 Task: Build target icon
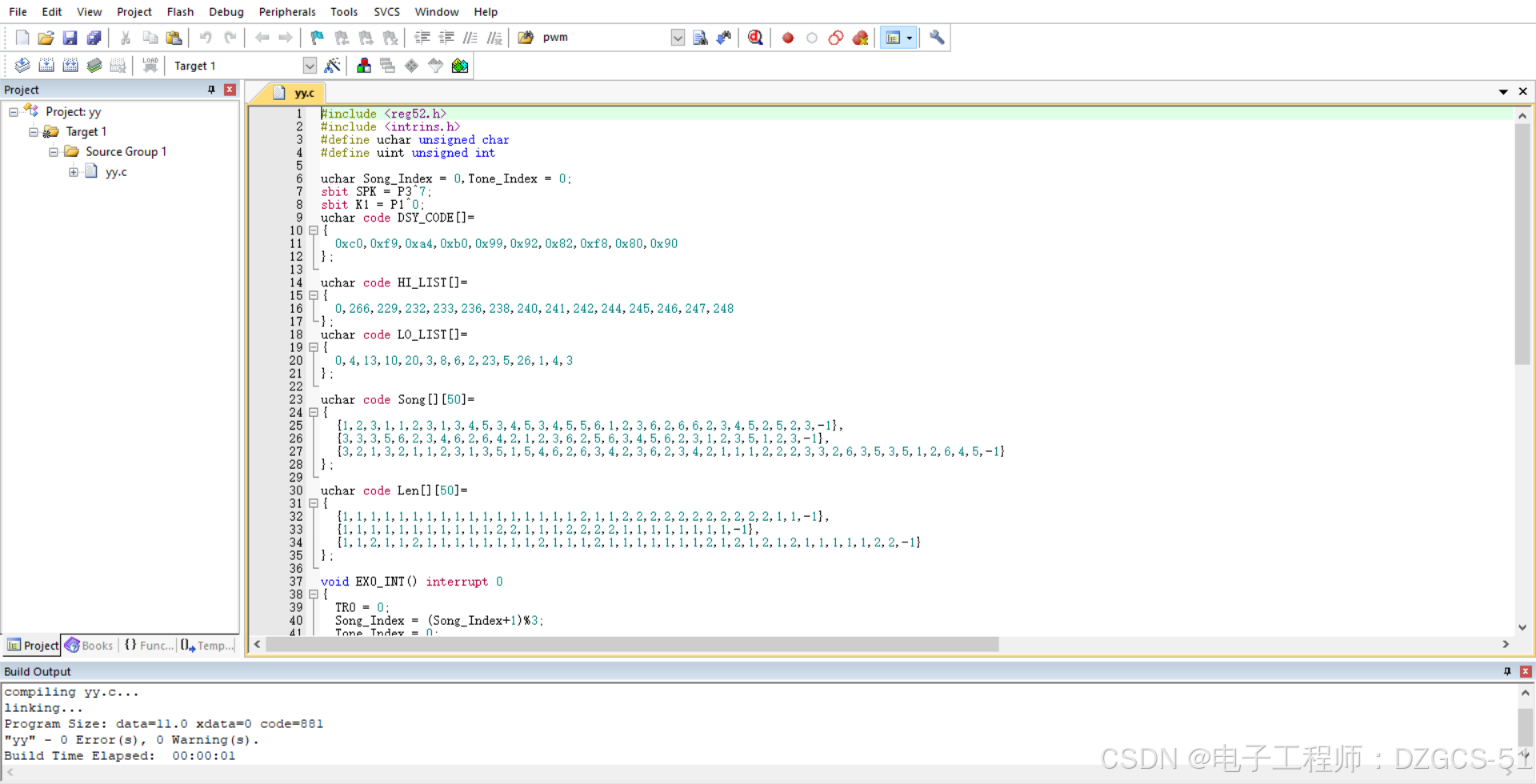[46, 66]
